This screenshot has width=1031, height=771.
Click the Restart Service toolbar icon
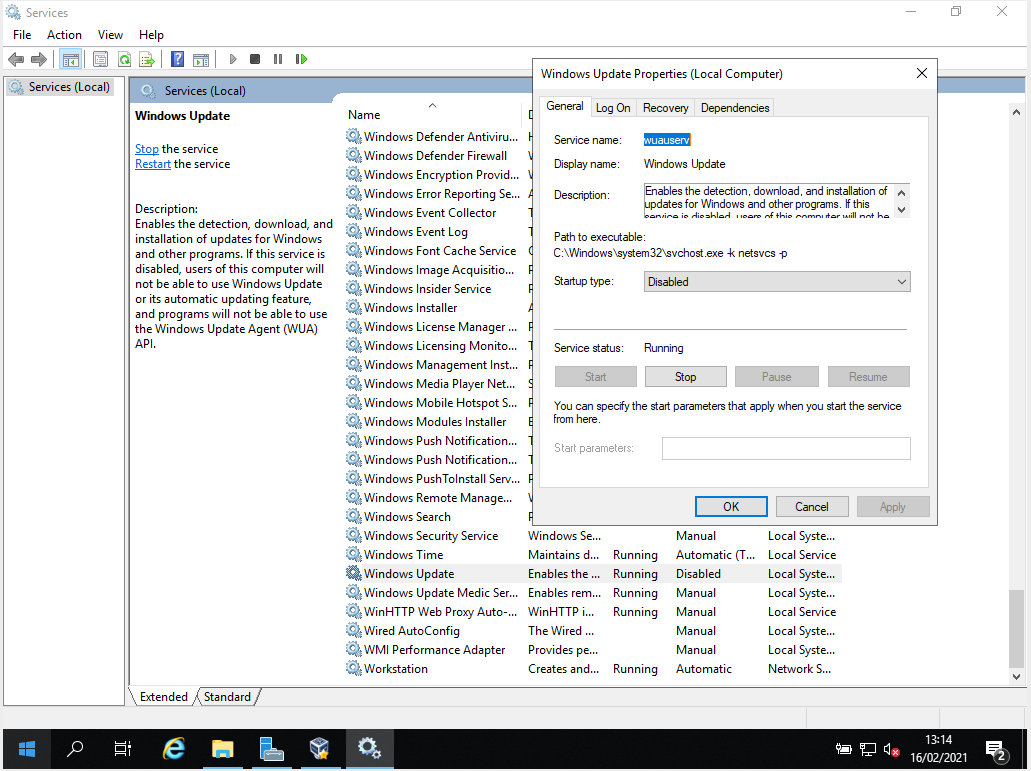[302, 59]
